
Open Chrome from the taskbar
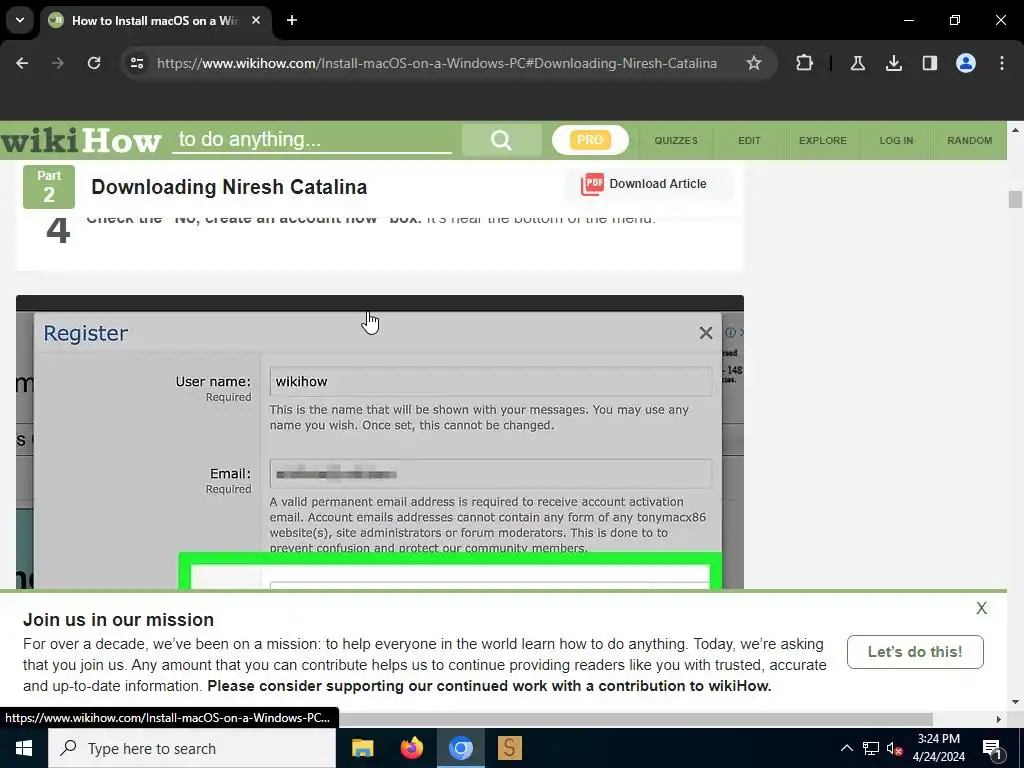(x=460, y=748)
